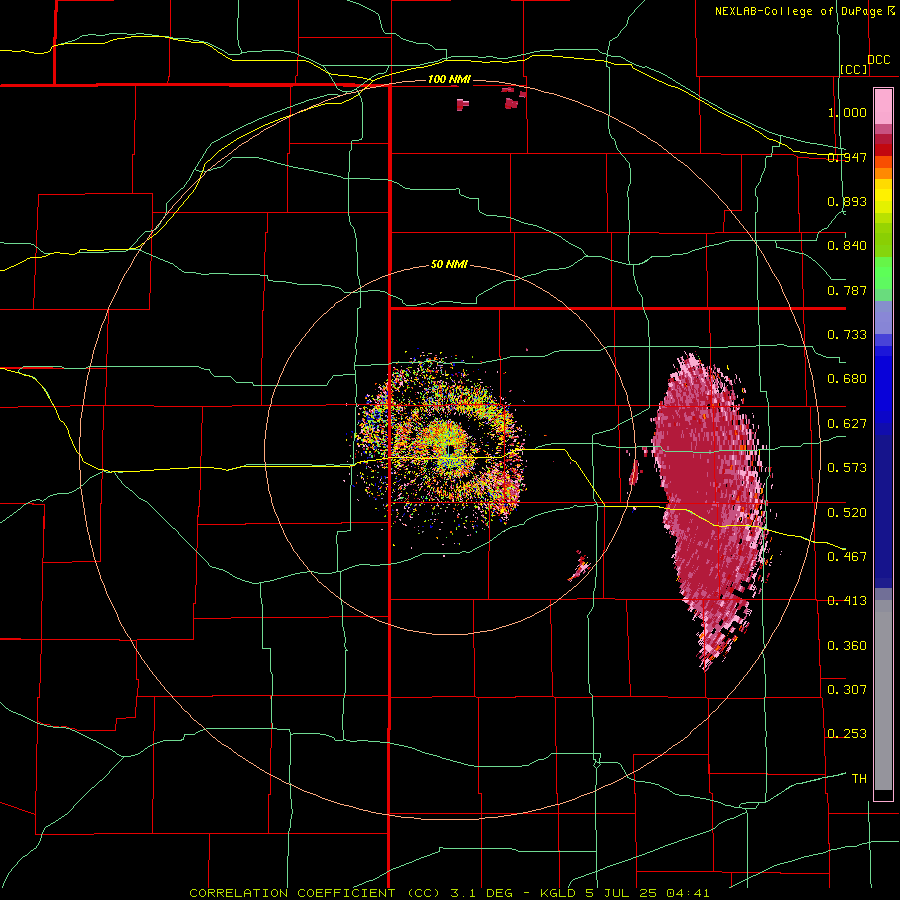
Task: Click the 0.360 legend value
Action: pos(847,645)
